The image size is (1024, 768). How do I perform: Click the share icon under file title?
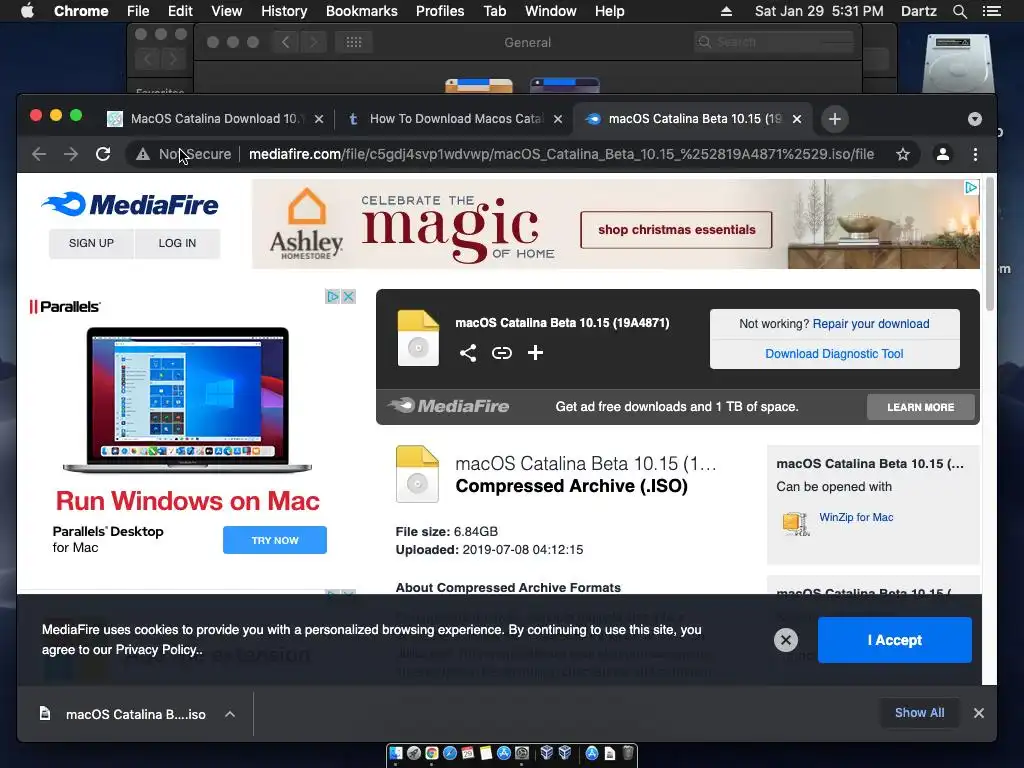(x=468, y=353)
